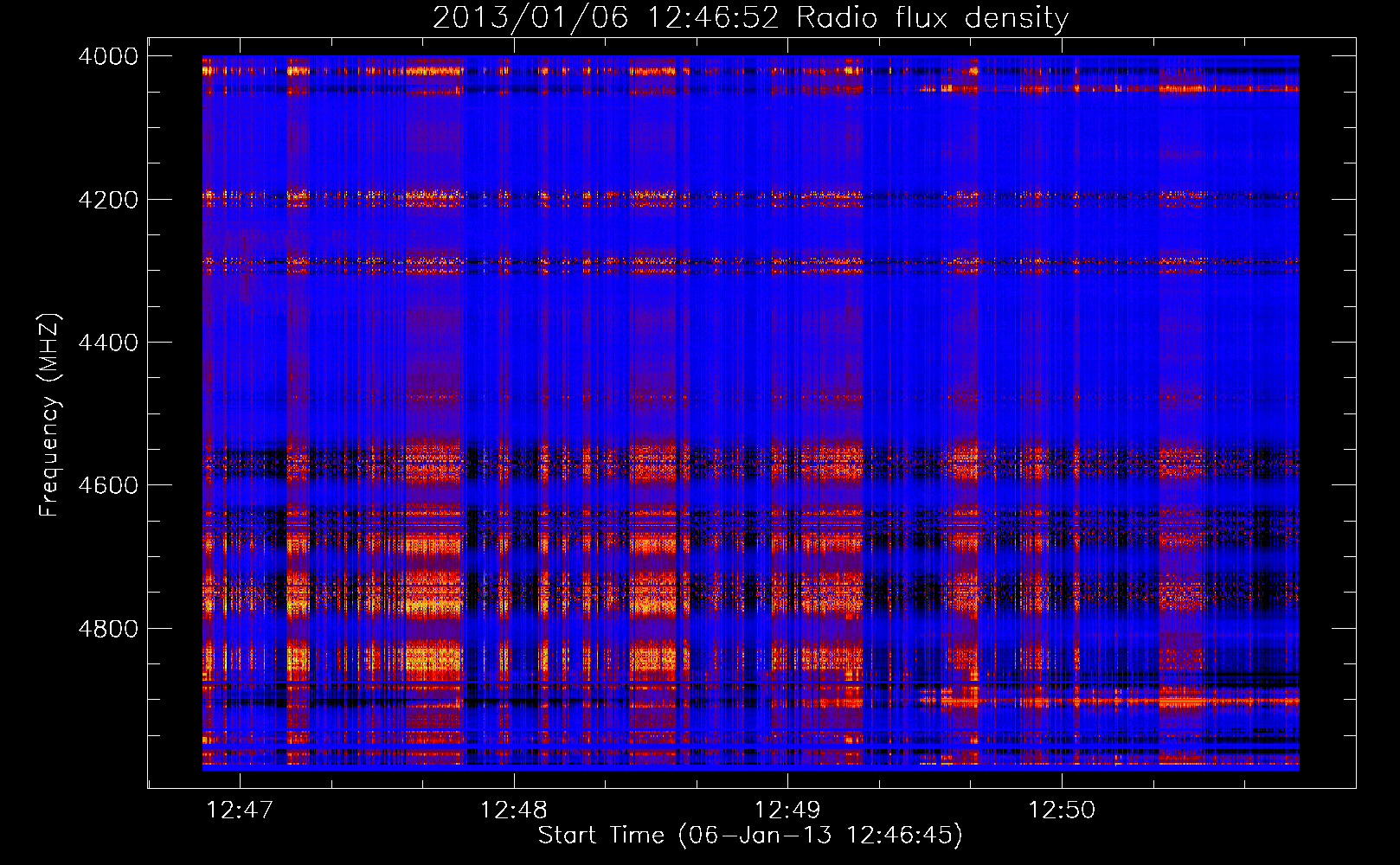Click the "Frequency (MHZ)" axis label

[x=50, y=415]
